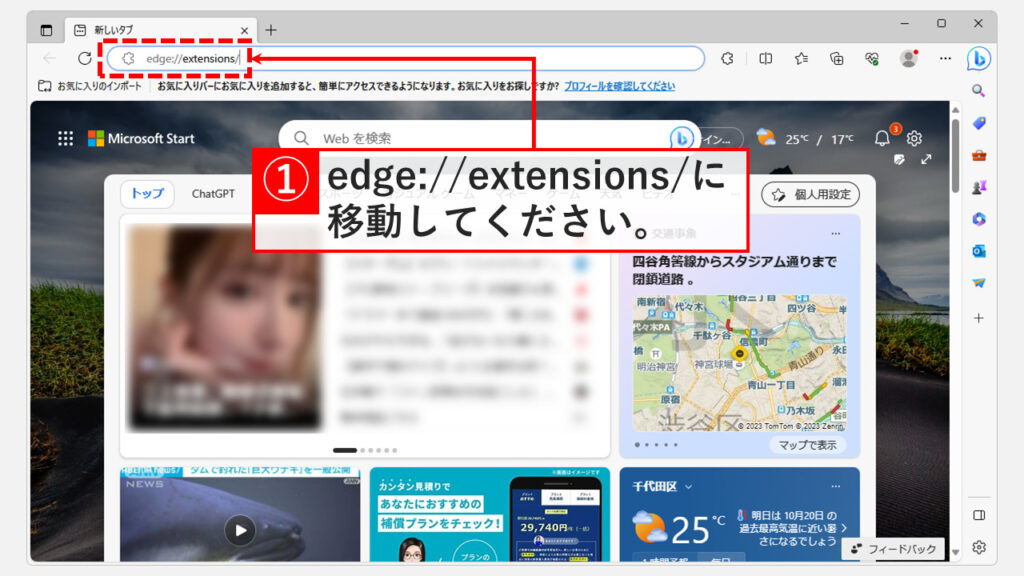Viewport: 1024px width, 576px height.
Task: Open the sidebar Drop paper-plane icon
Action: 978,283
